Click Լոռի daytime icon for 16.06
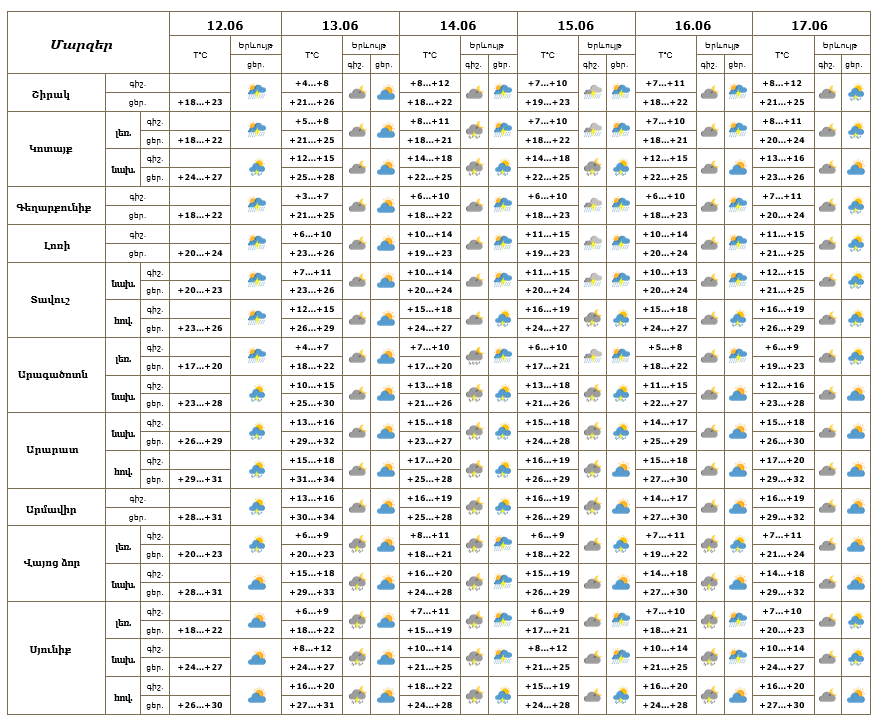This screenshot has width=876, height=720. [738, 244]
